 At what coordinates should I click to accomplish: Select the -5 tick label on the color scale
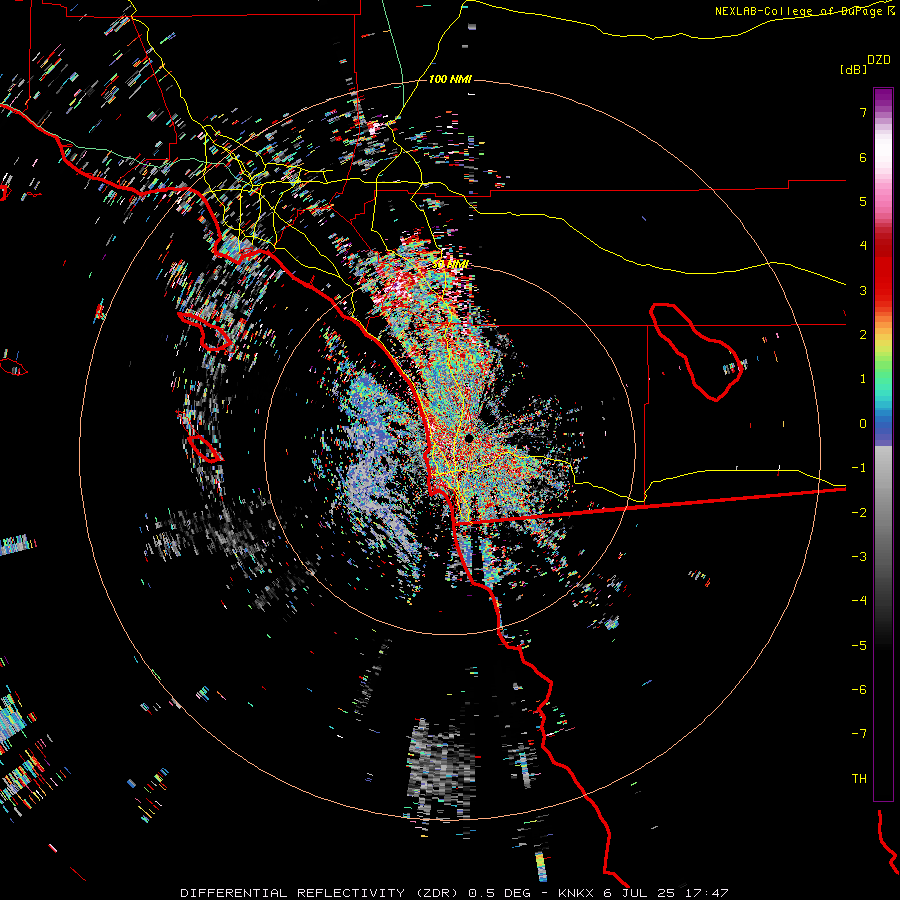click(859, 646)
